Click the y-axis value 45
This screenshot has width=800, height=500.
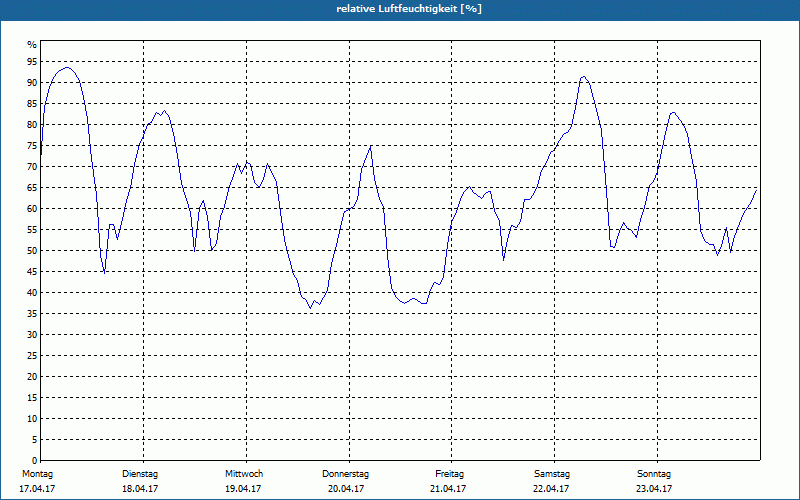[x=32, y=272]
